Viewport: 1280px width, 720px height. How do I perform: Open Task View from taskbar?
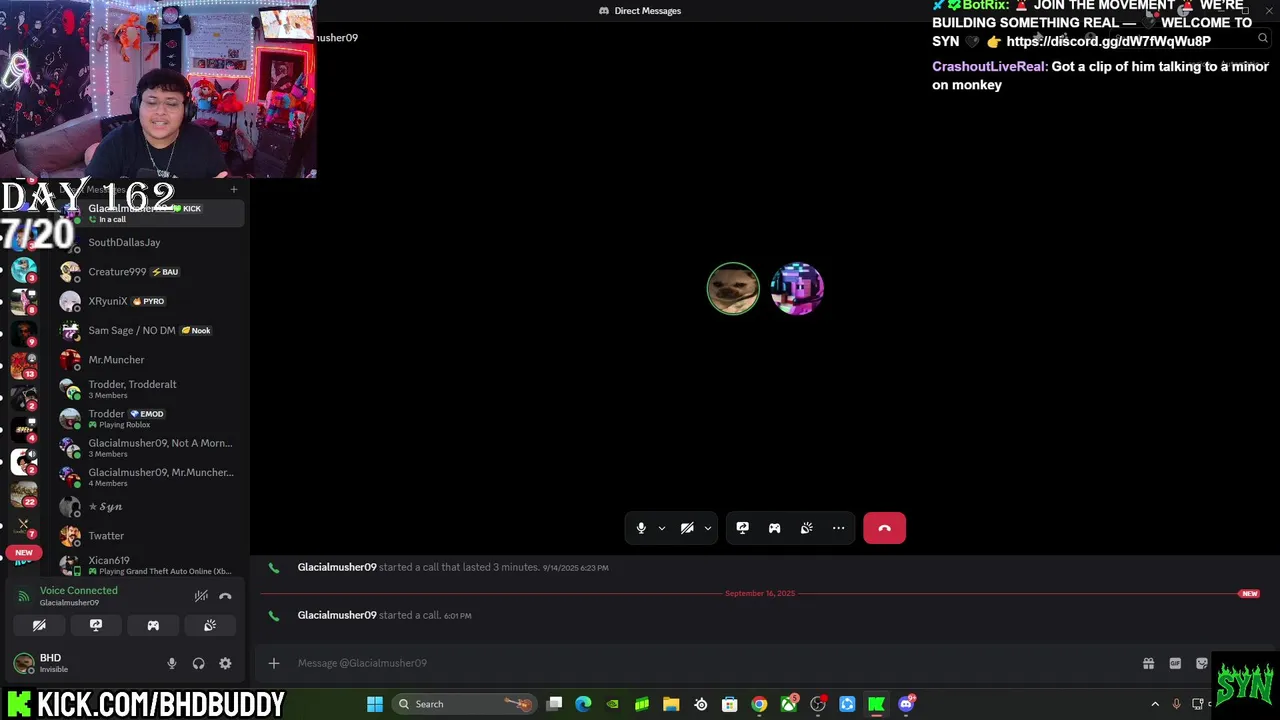(x=554, y=704)
